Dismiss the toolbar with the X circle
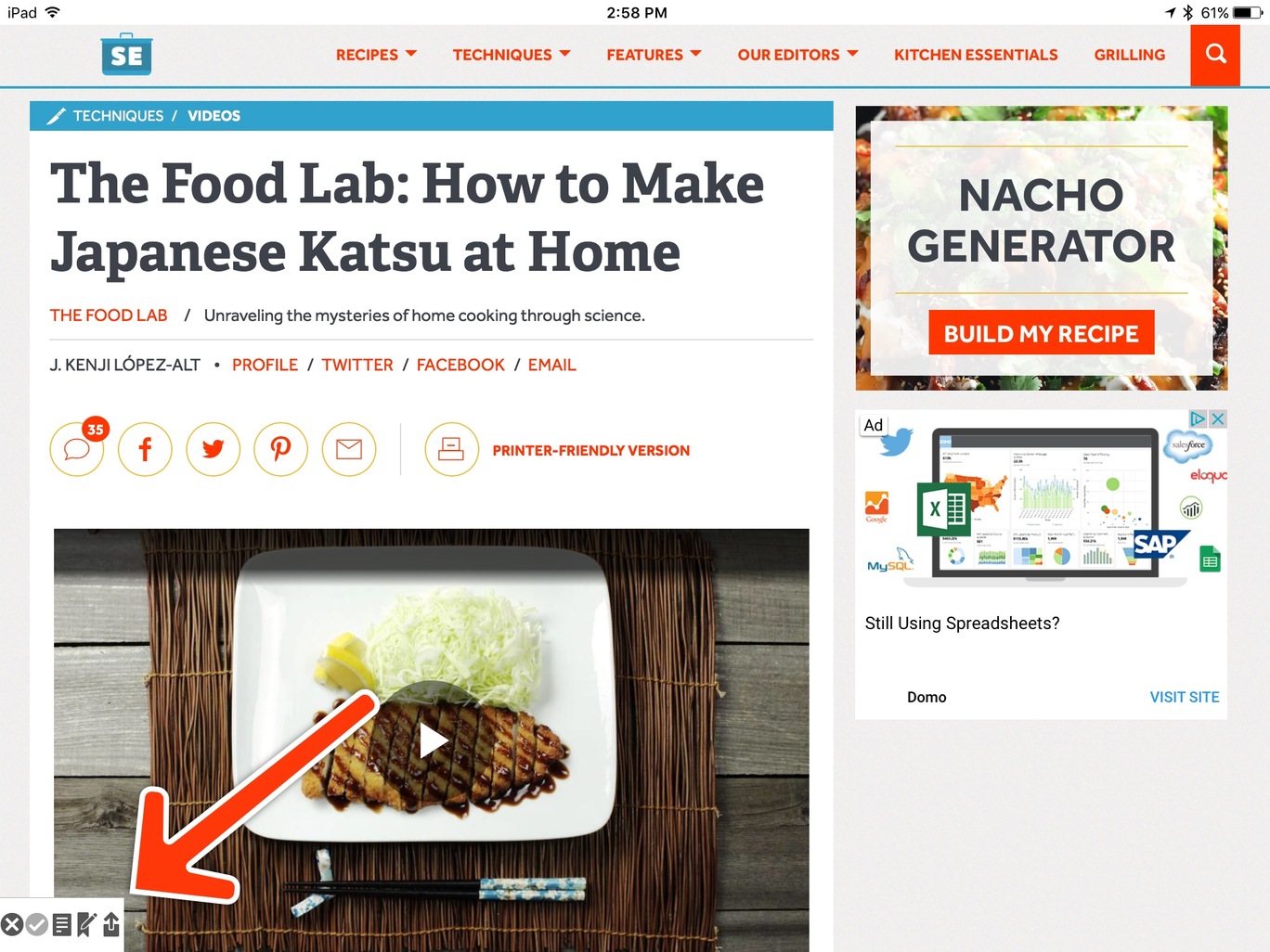The height and width of the screenshot is (952, 1270). [x=12, y=924]
